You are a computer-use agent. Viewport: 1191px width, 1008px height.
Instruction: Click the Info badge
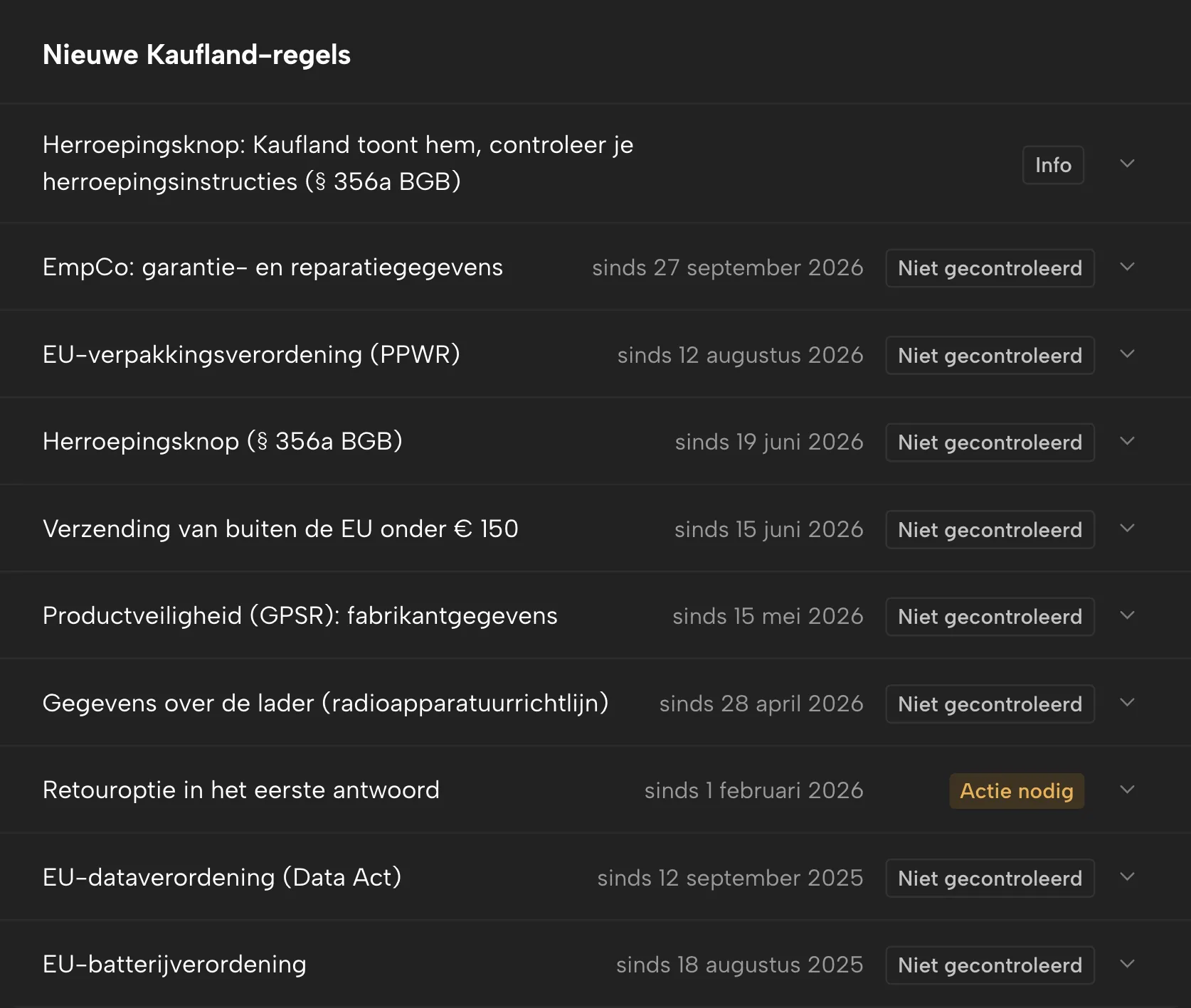[x=1053, y=165]
